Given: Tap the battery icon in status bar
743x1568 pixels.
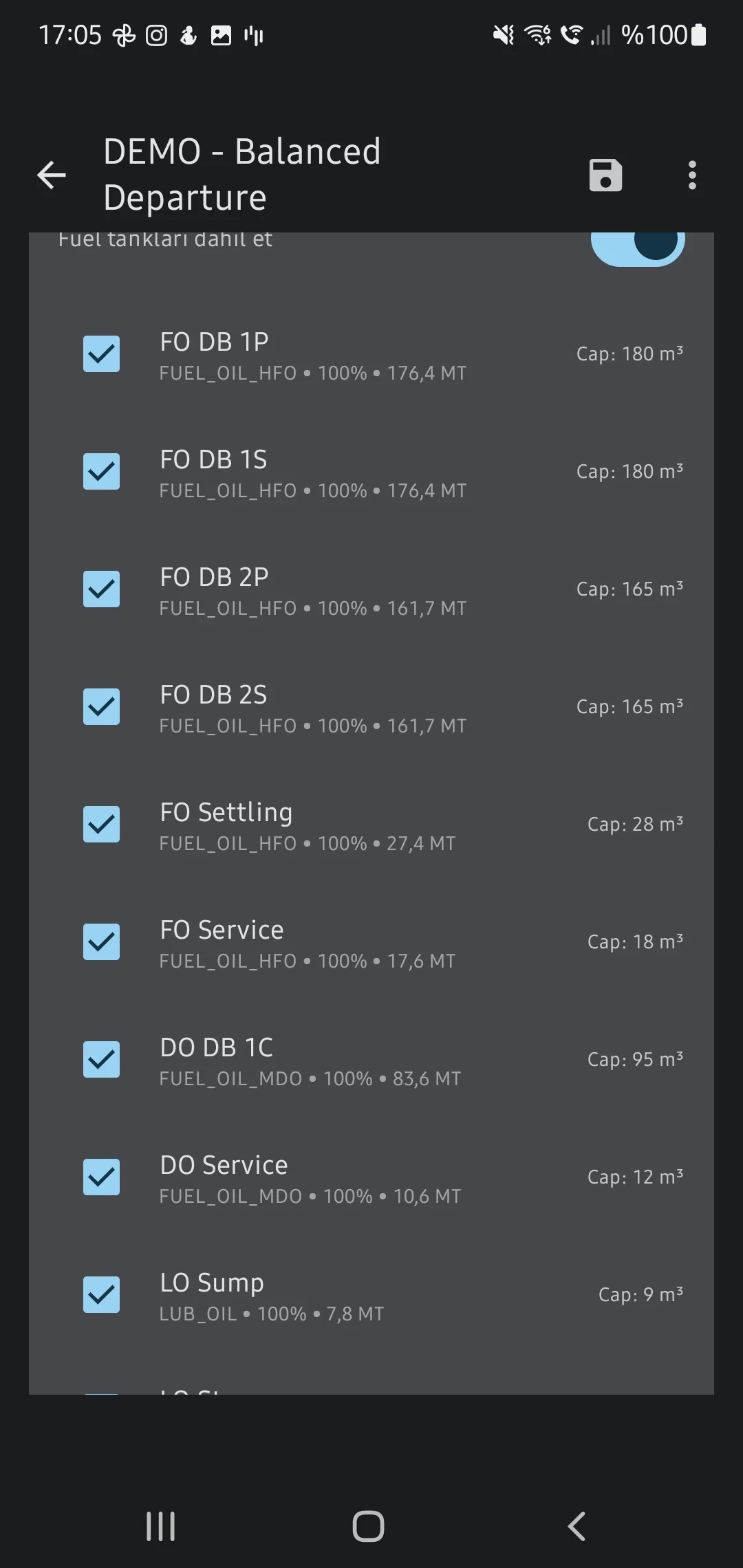Looking at the screenshot, I should pos(698,35).
